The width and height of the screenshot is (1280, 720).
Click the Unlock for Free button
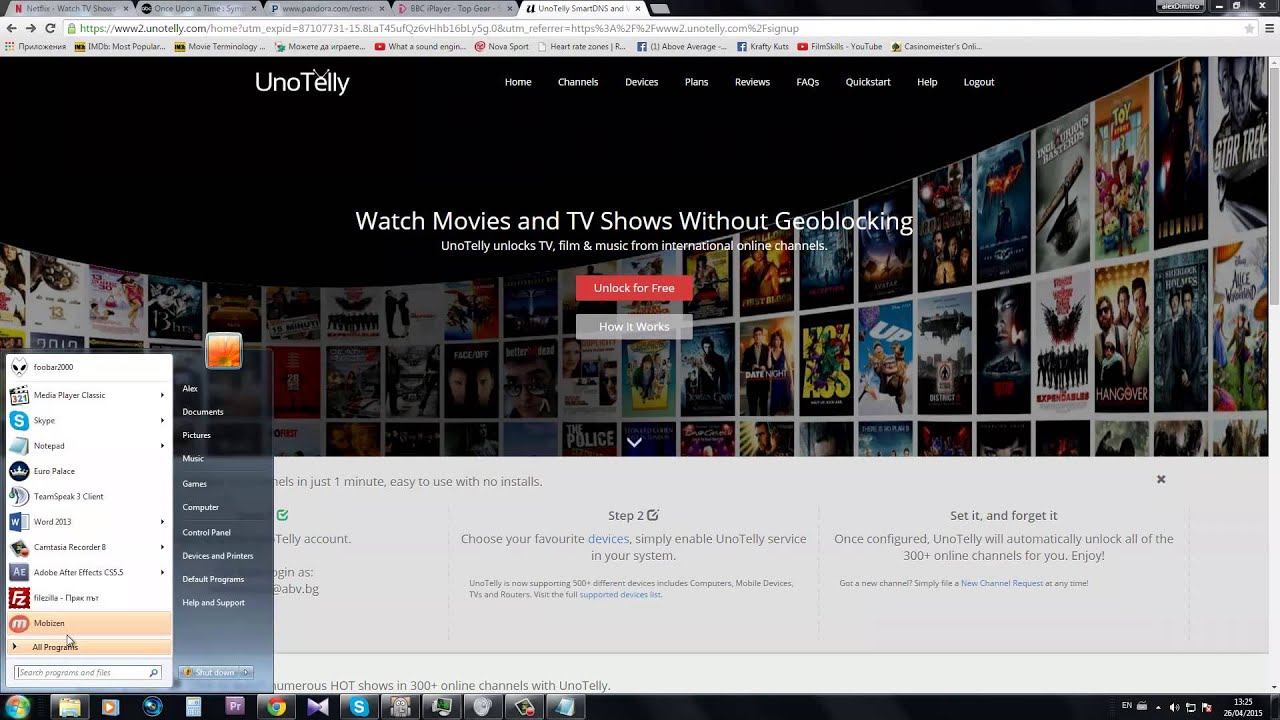(634, 288)
